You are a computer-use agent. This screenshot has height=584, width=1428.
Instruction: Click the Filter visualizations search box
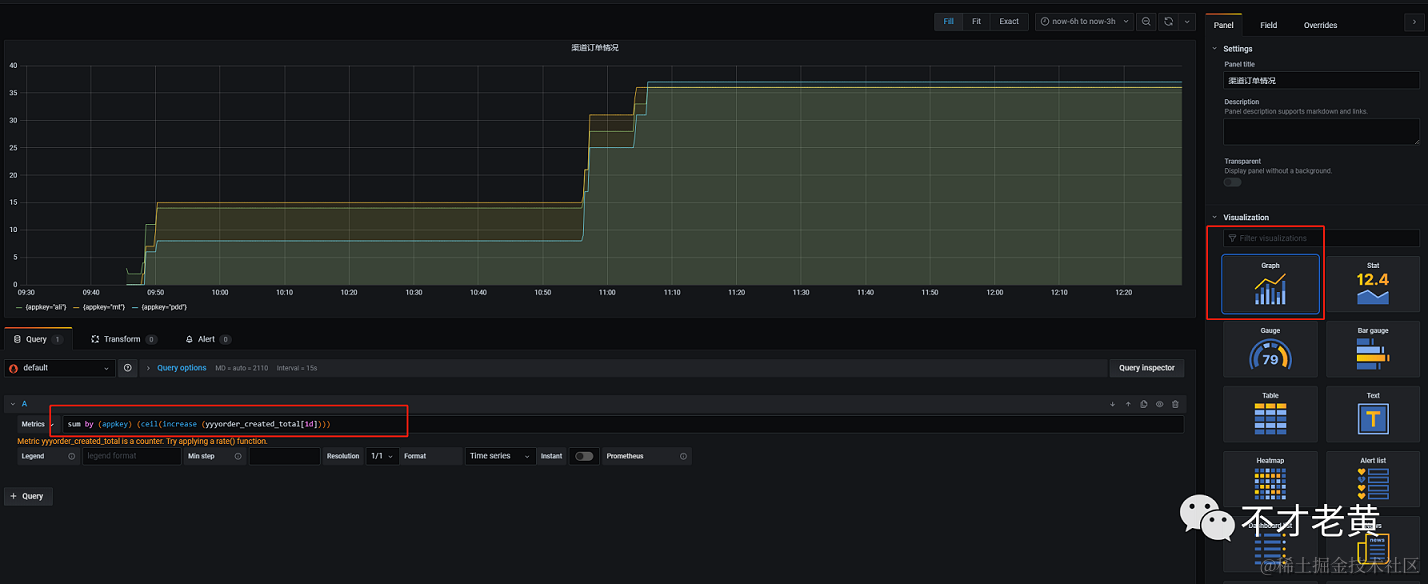click(x=1321, y=238)
